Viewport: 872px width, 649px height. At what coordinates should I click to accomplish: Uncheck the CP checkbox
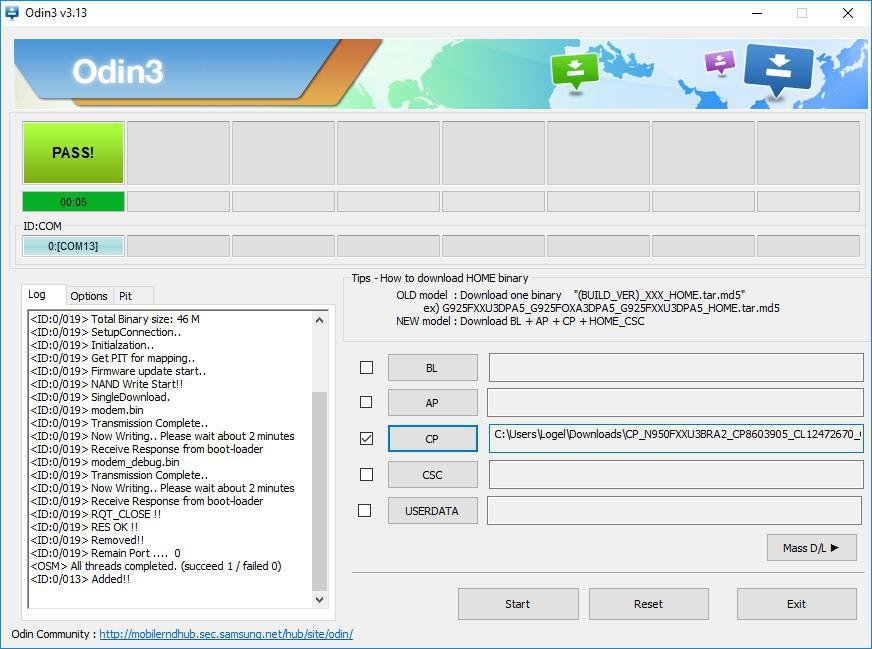click(x=366, y=439)
